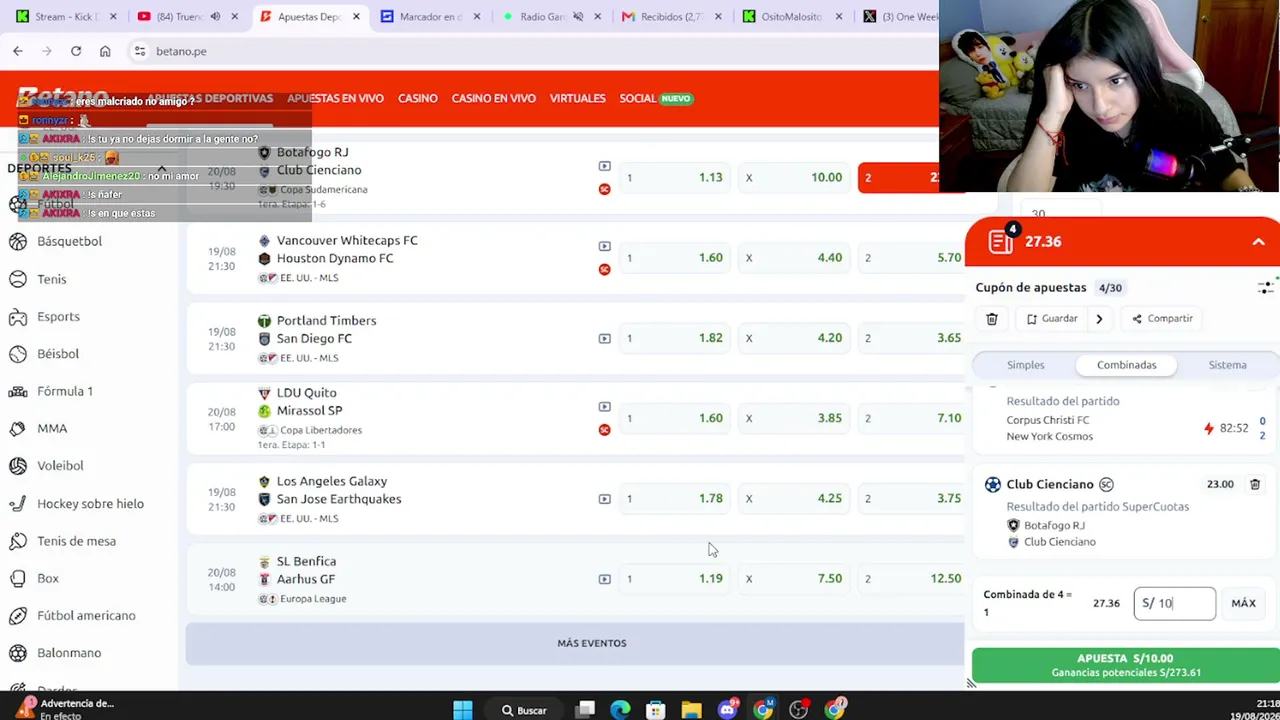This screenshot has height=720, width=1280.
Task: Select draw odds 7.50 for Benfica match
Action: point(795,578)
